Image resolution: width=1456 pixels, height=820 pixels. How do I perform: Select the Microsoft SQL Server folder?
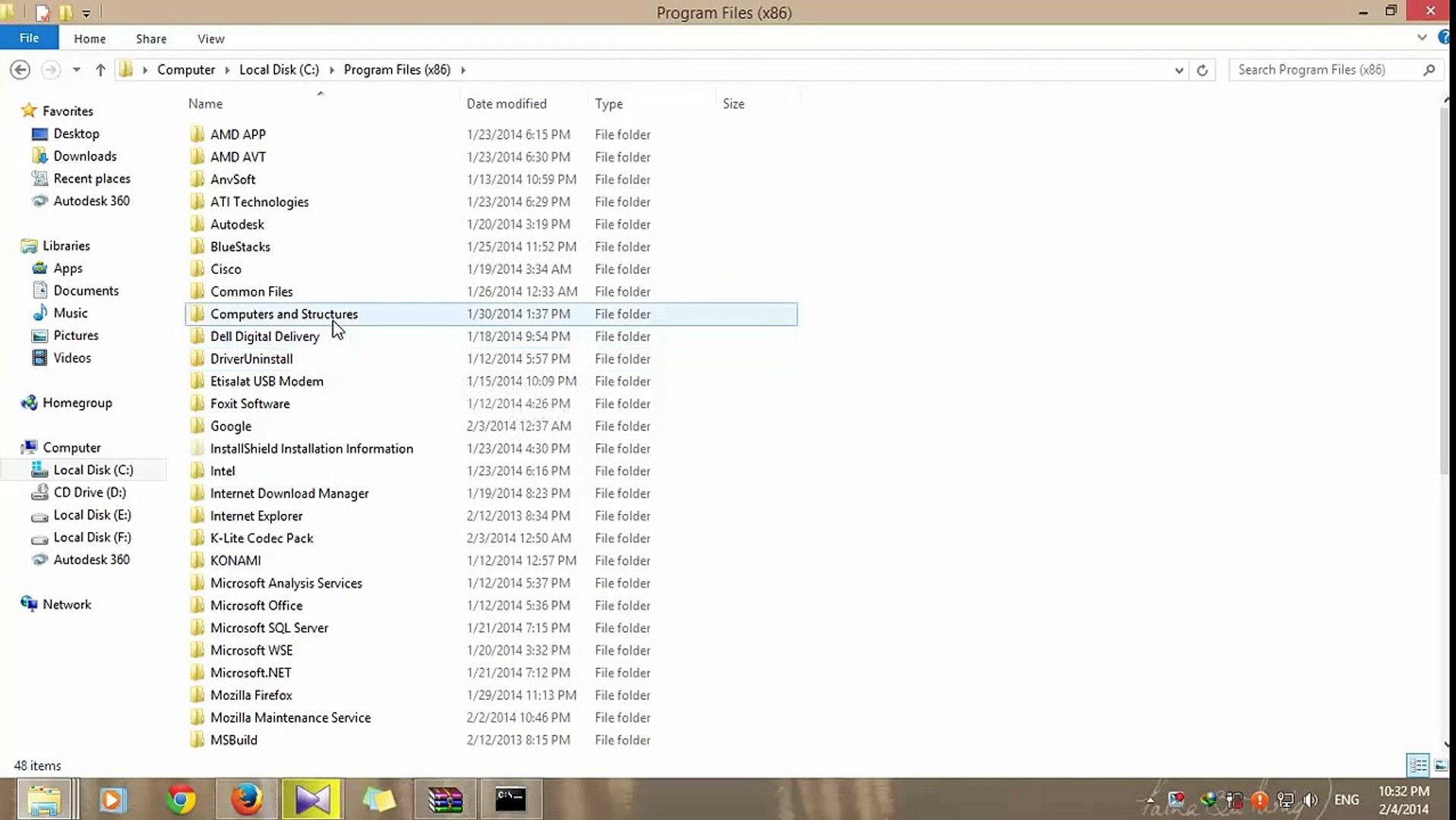(x=491, y=628)
